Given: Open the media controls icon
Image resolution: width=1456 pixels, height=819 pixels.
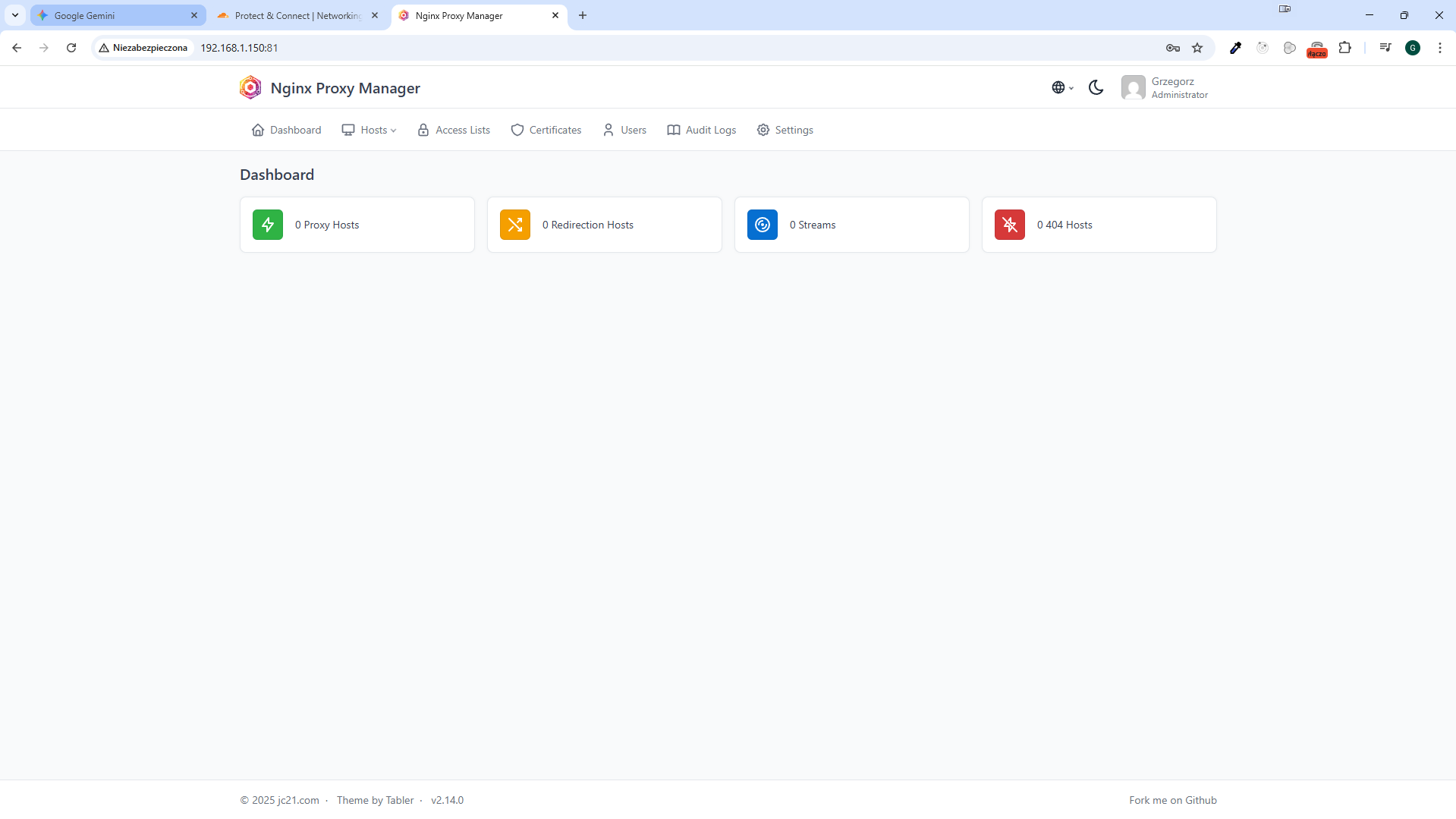Looking at the screenshot, I should pyautogui.click(x=1385, y=48).
